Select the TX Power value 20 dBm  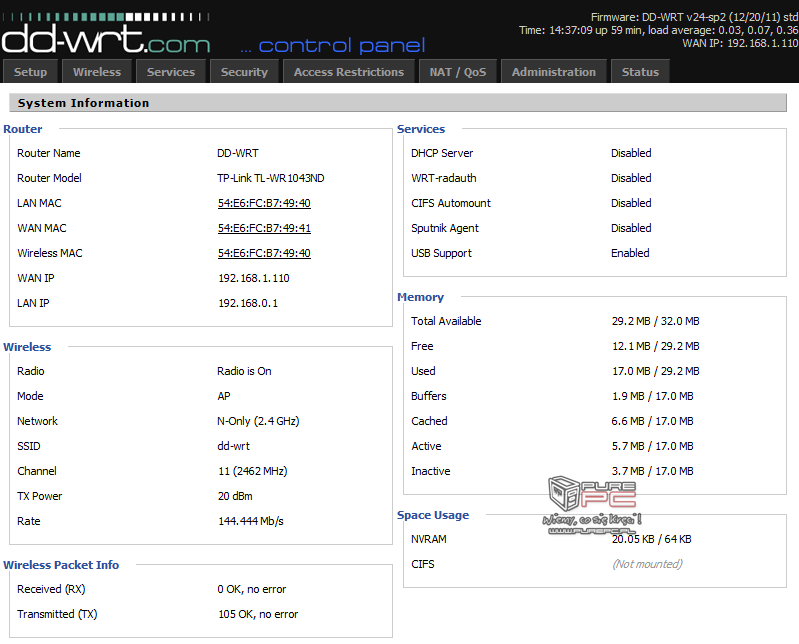[x=235, y=496]
